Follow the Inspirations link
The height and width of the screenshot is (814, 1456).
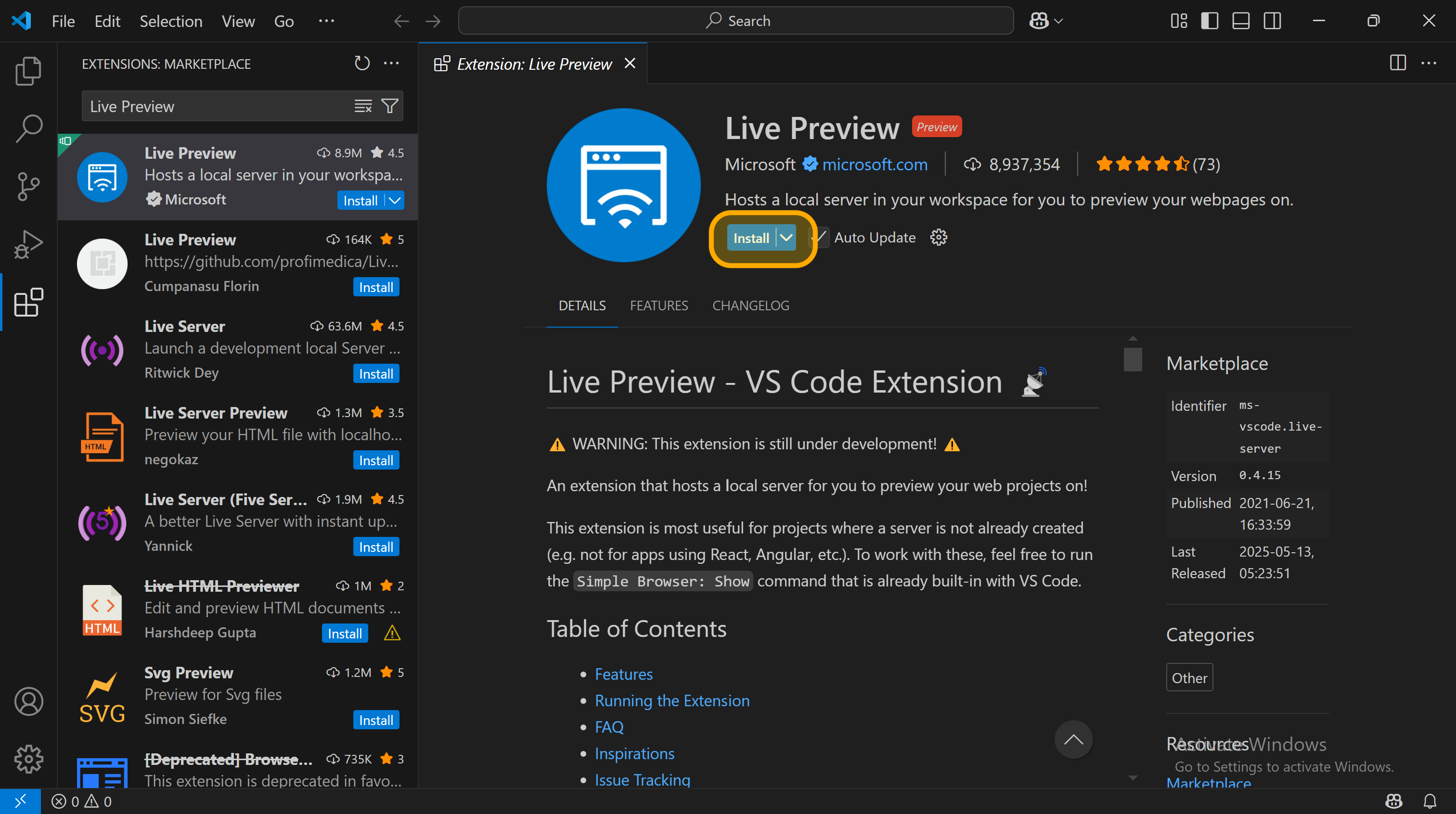[x=634, y=753]
